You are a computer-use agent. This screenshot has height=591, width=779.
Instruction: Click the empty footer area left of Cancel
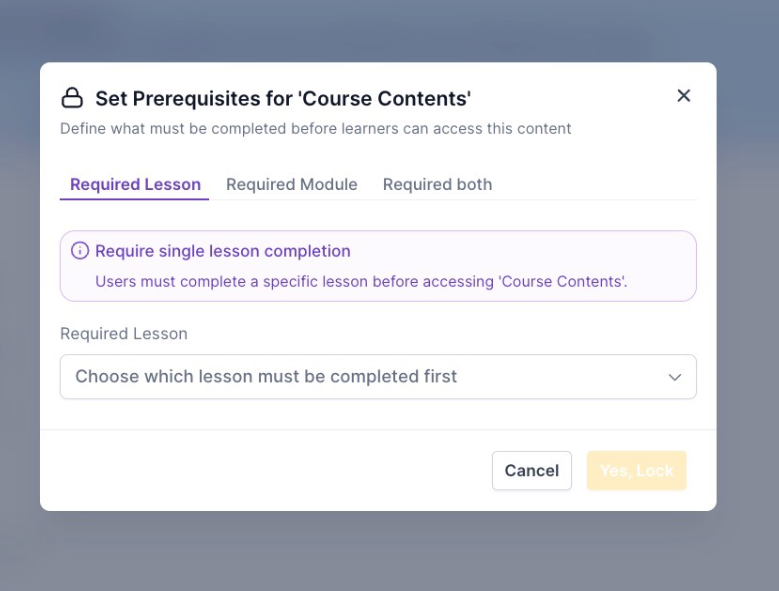coord(260,471)
